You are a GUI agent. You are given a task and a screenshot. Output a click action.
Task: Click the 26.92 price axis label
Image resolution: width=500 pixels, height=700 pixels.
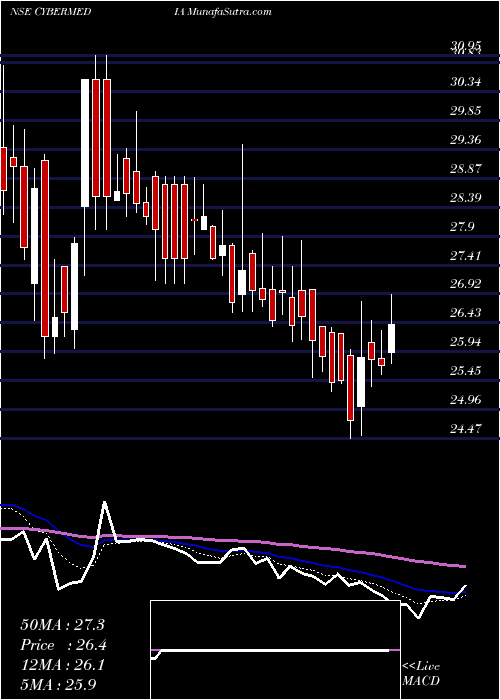(466, 284)
